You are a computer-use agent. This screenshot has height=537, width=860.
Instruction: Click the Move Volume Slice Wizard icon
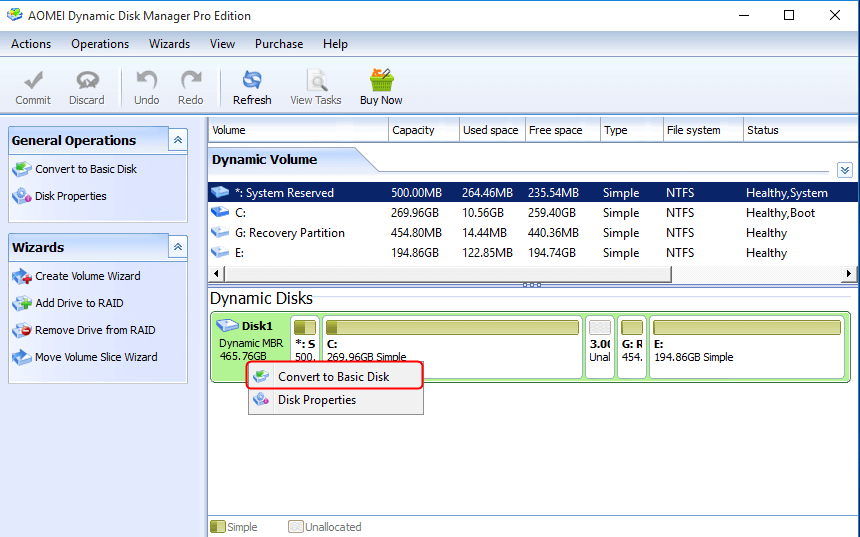coord(22,357)
